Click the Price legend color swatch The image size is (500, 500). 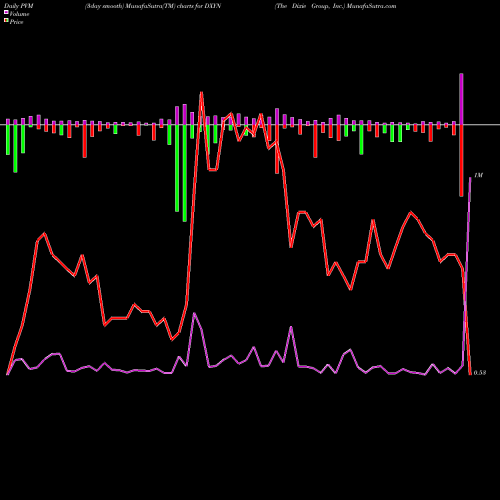(6, 21)
